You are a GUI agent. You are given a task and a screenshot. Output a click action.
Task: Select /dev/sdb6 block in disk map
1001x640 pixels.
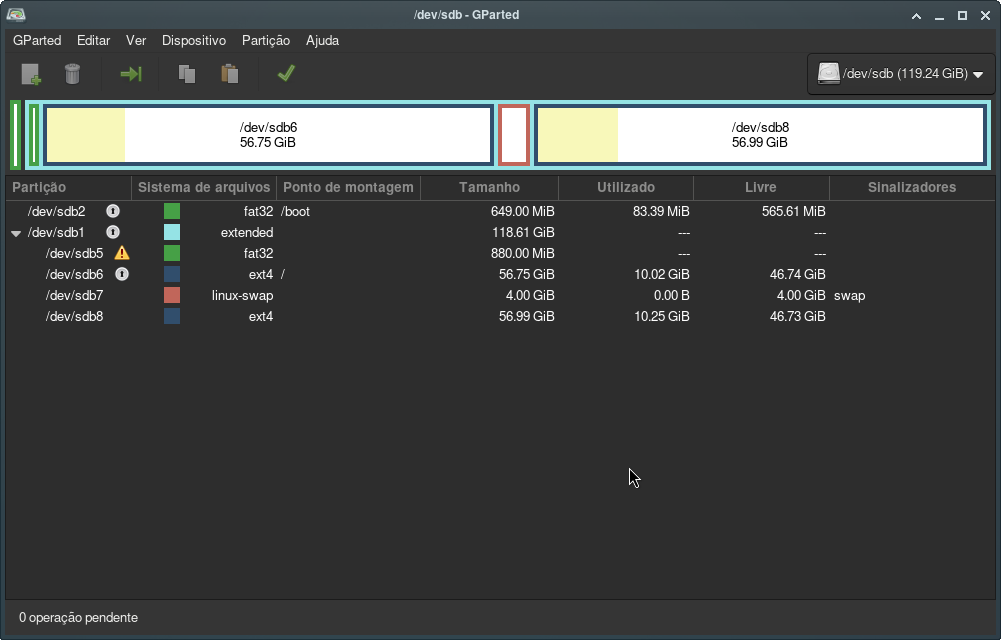(x=268, y=135)
